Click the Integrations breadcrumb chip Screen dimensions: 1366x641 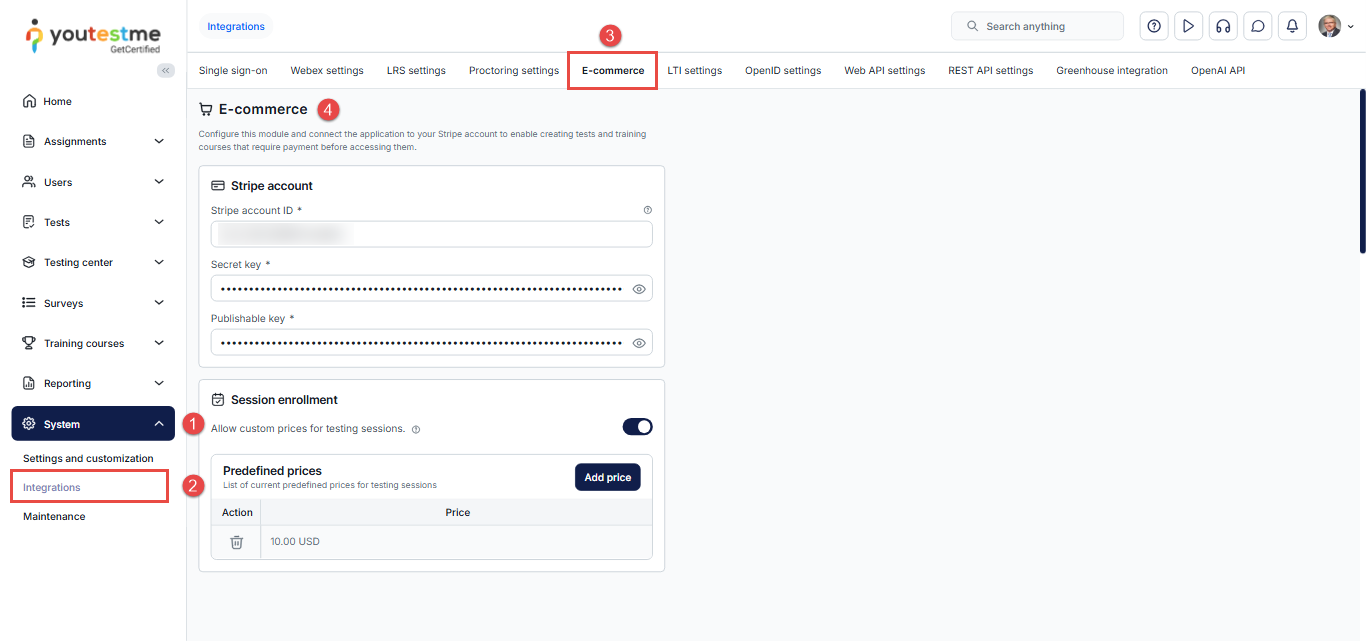236,27
